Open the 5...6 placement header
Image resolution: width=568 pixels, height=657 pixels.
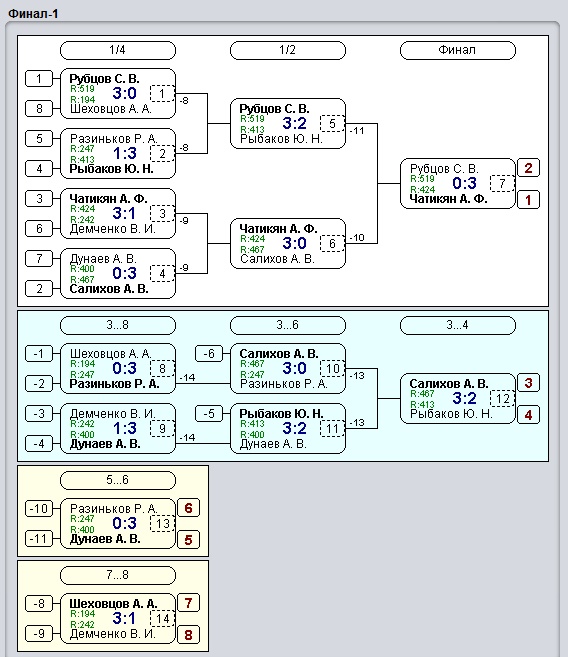click(118, 480)
